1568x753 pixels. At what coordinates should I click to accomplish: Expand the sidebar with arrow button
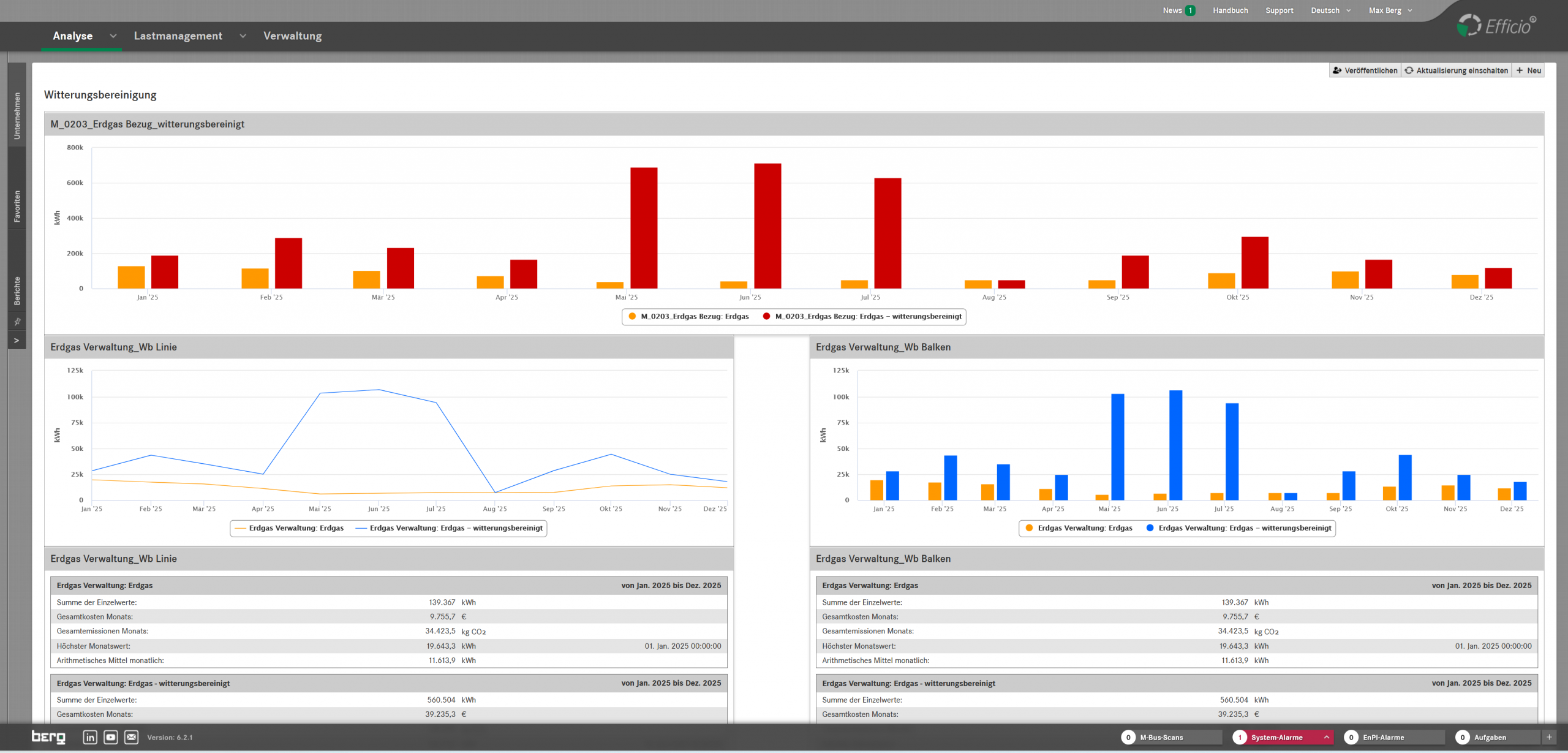(17, 341)
